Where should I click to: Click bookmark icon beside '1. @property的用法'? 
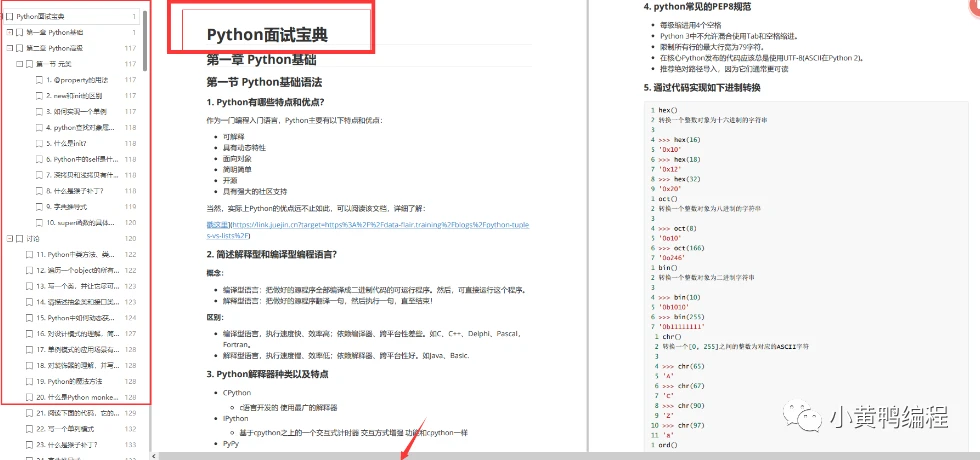39,80
